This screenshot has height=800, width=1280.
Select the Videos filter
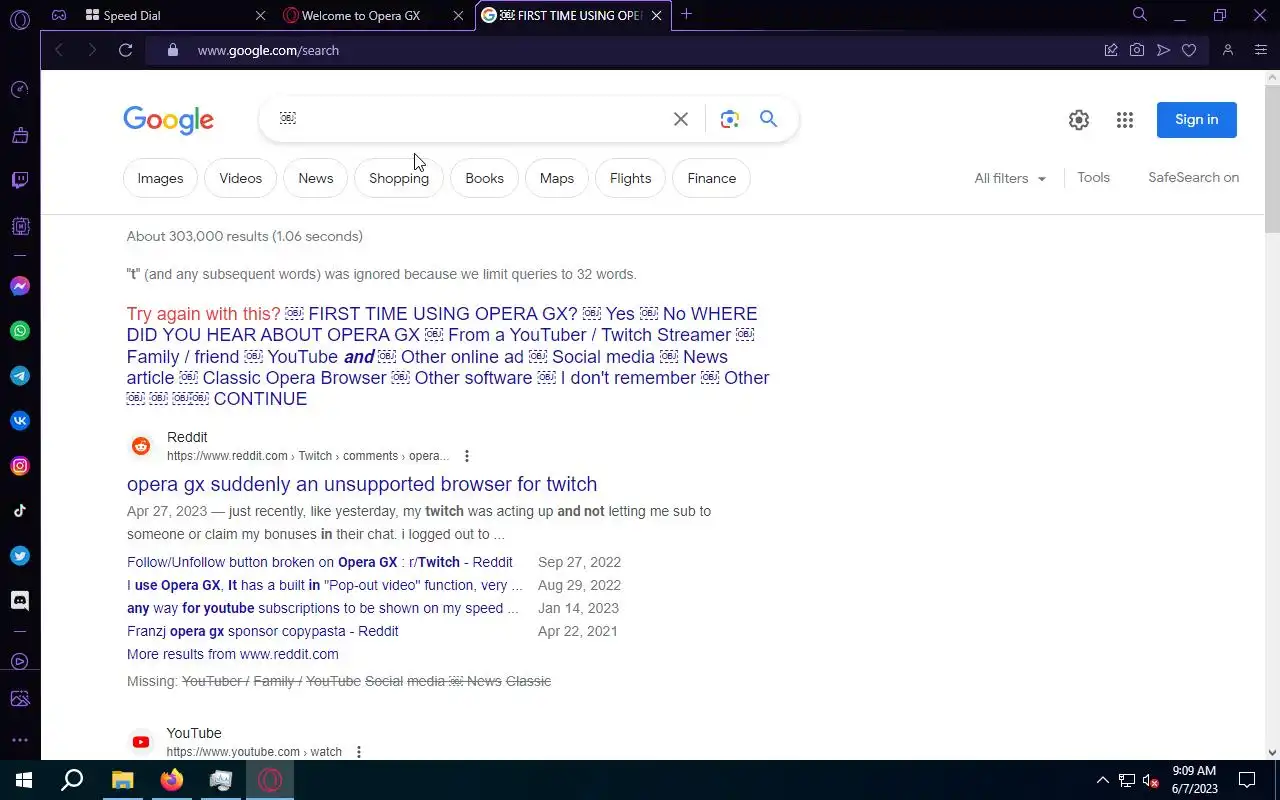pos(241,178)
